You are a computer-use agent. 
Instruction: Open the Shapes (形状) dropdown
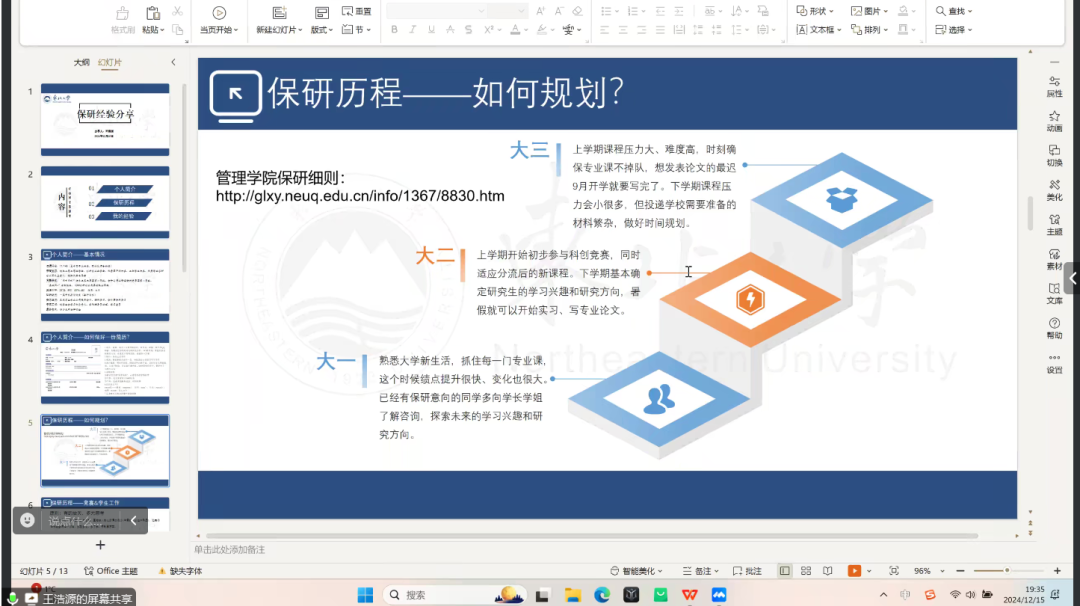point(815,11)
